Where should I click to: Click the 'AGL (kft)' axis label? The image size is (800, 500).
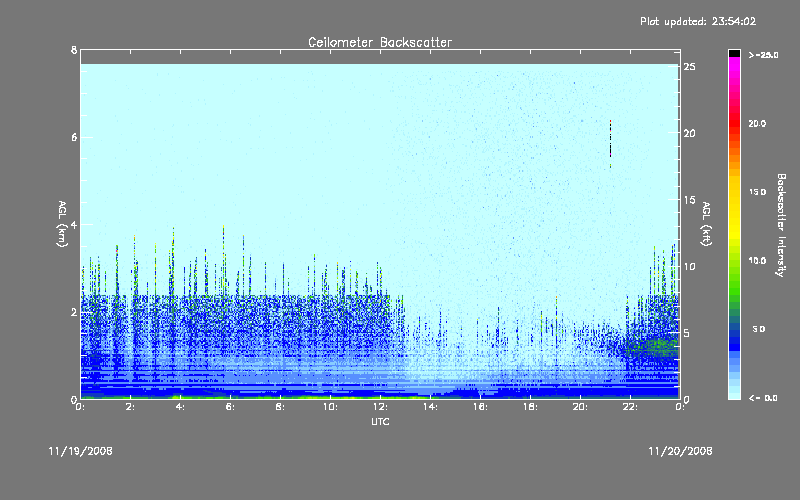click(x=706, y=224)
